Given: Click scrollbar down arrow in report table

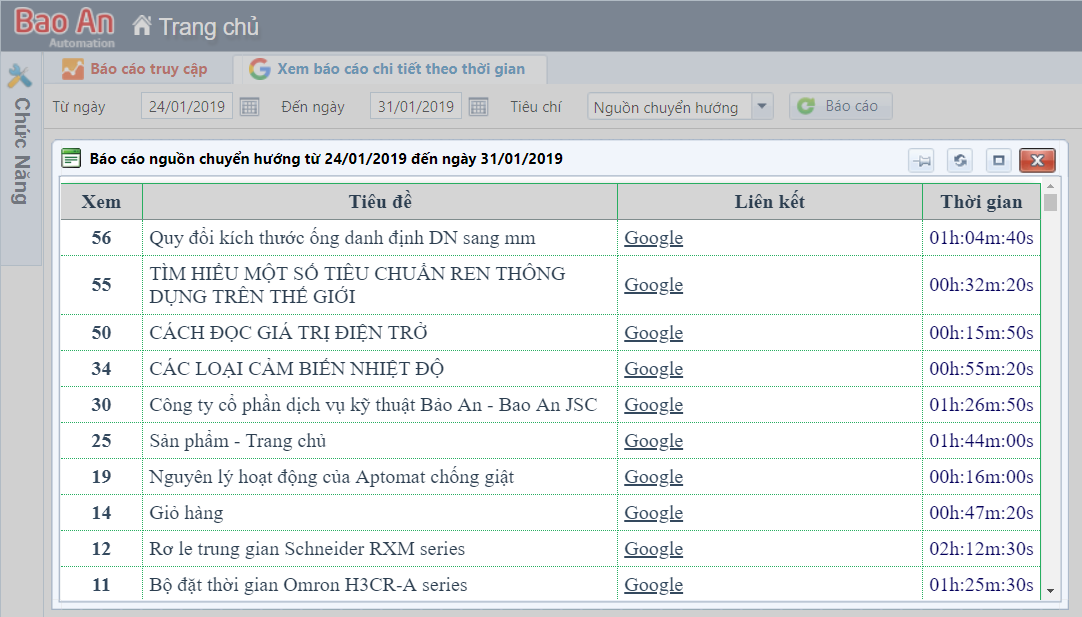Looking at the screenshot, I should [x=1050, y=591].
